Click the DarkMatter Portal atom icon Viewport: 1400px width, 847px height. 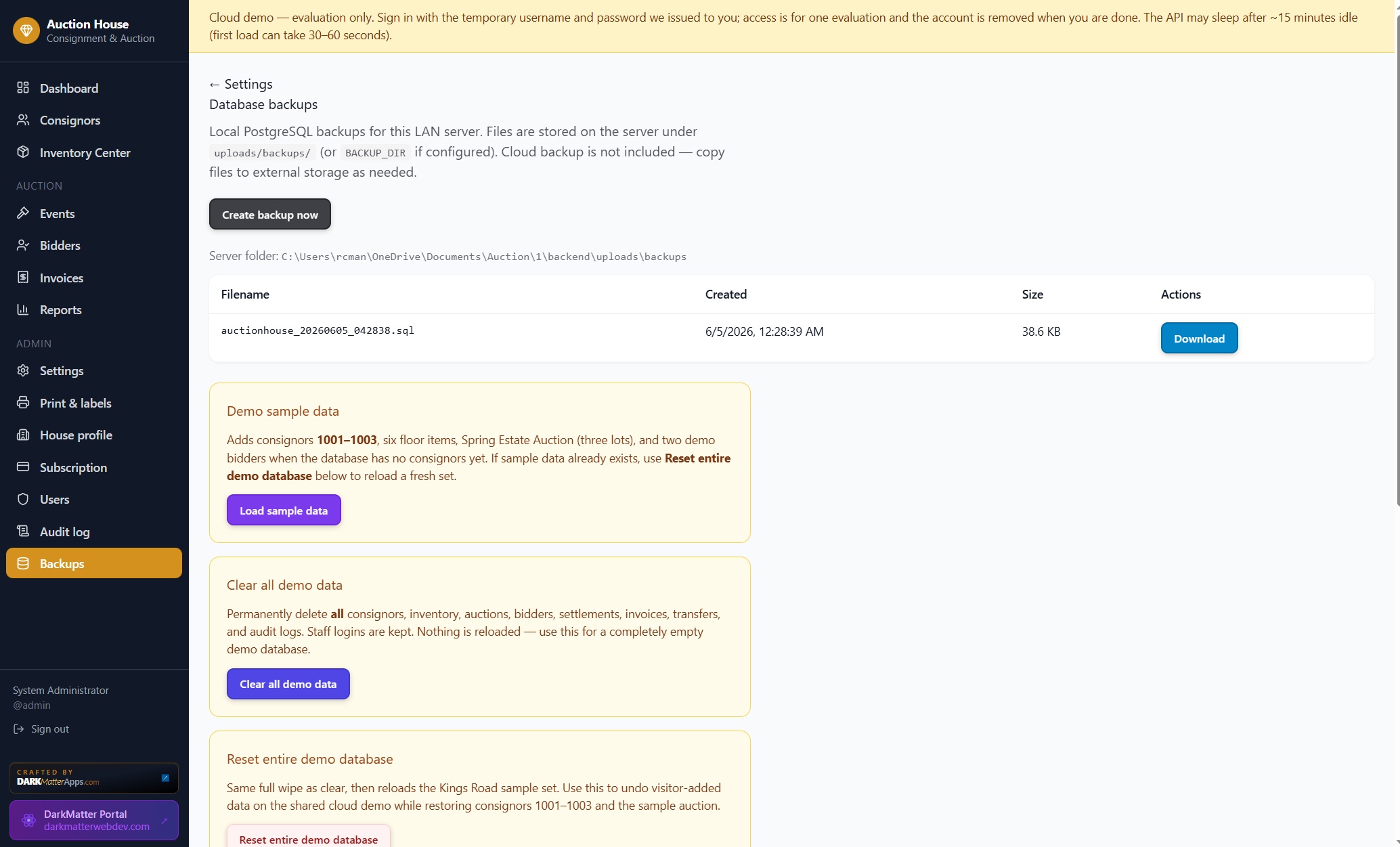point(28,820)
